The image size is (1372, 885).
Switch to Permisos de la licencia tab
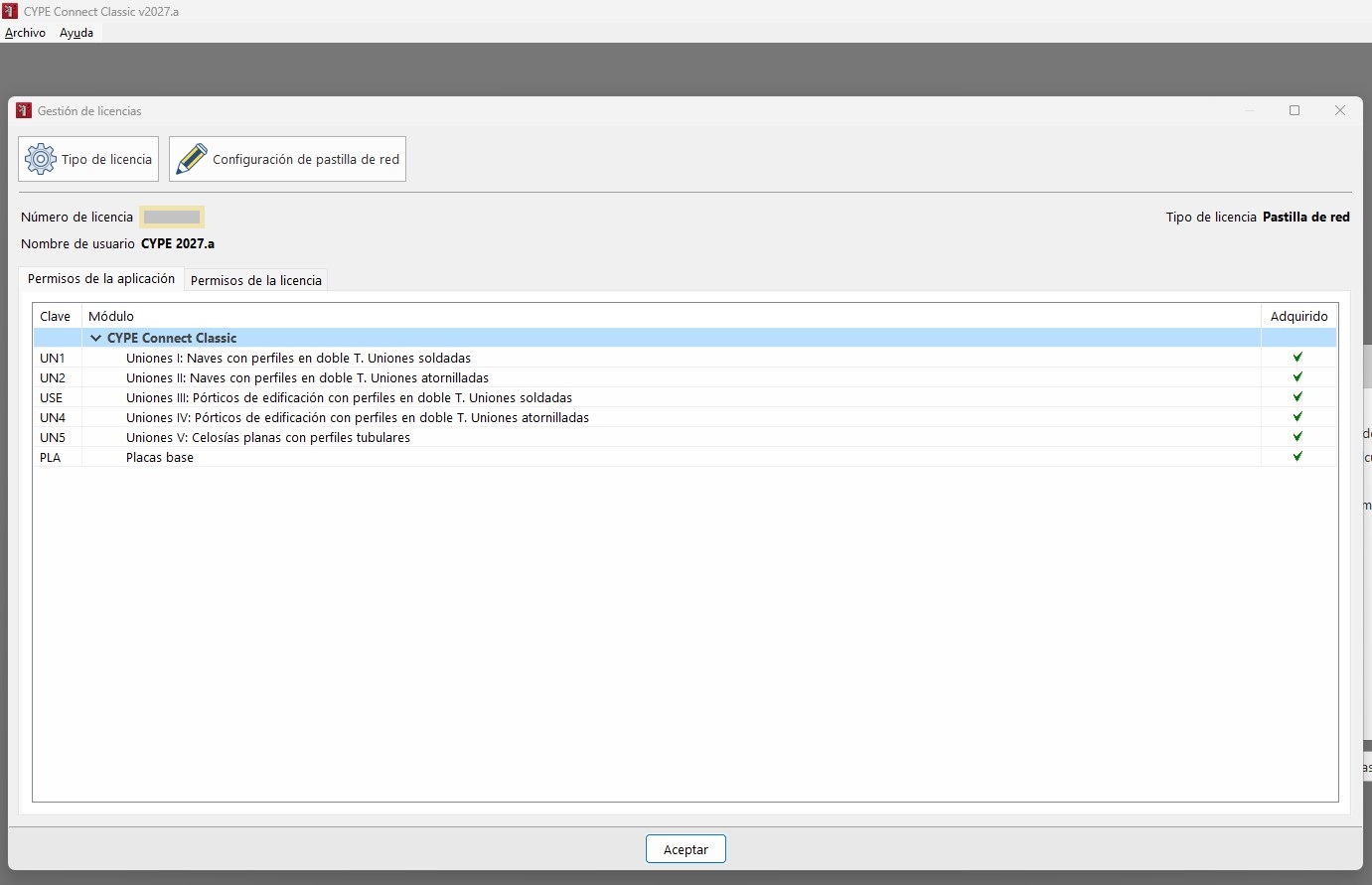pyautogui.click(x=256, y=280)
